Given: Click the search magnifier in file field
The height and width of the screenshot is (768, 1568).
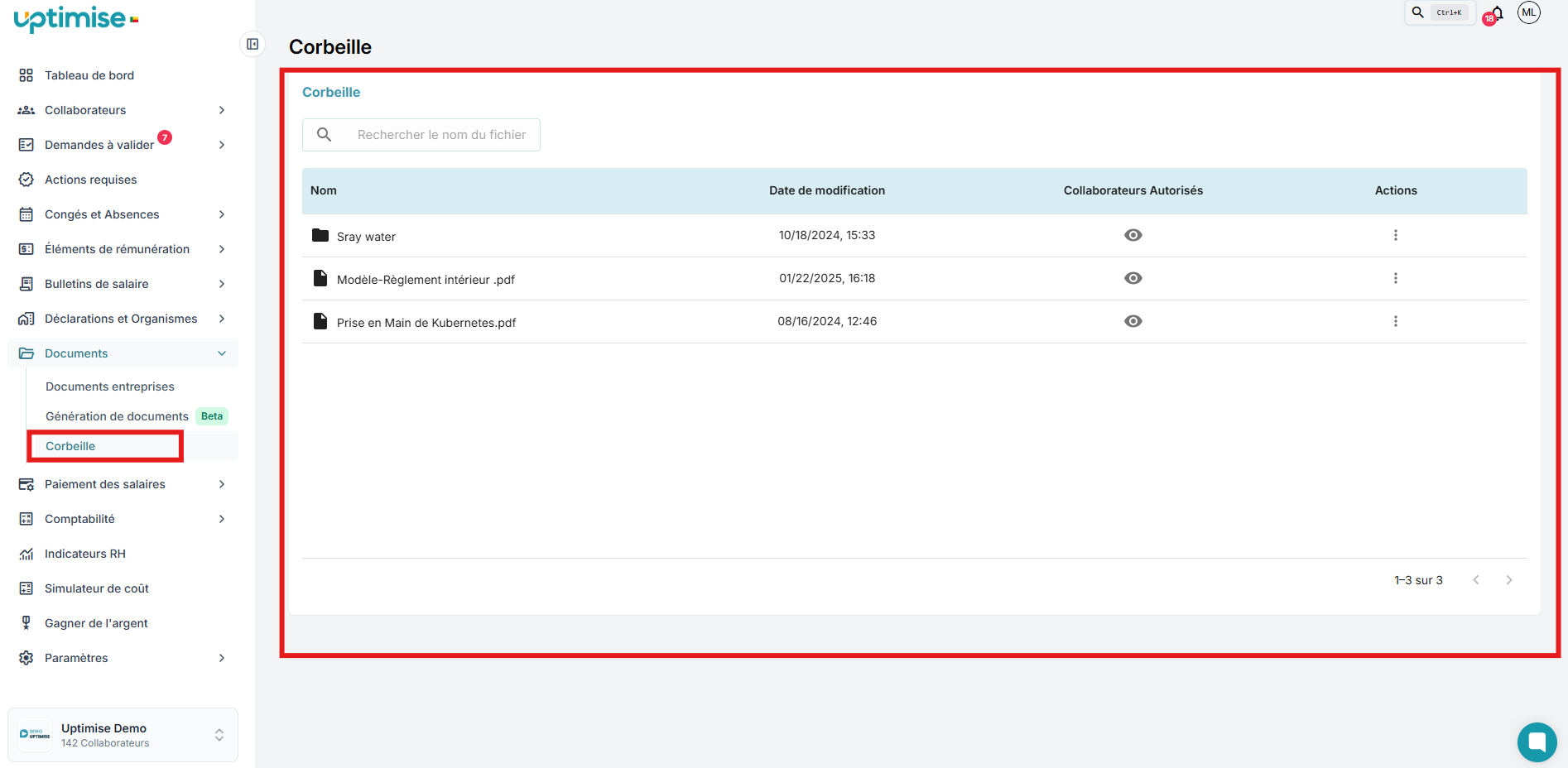Looking at the screenshot, I should (x=325, y=135).
